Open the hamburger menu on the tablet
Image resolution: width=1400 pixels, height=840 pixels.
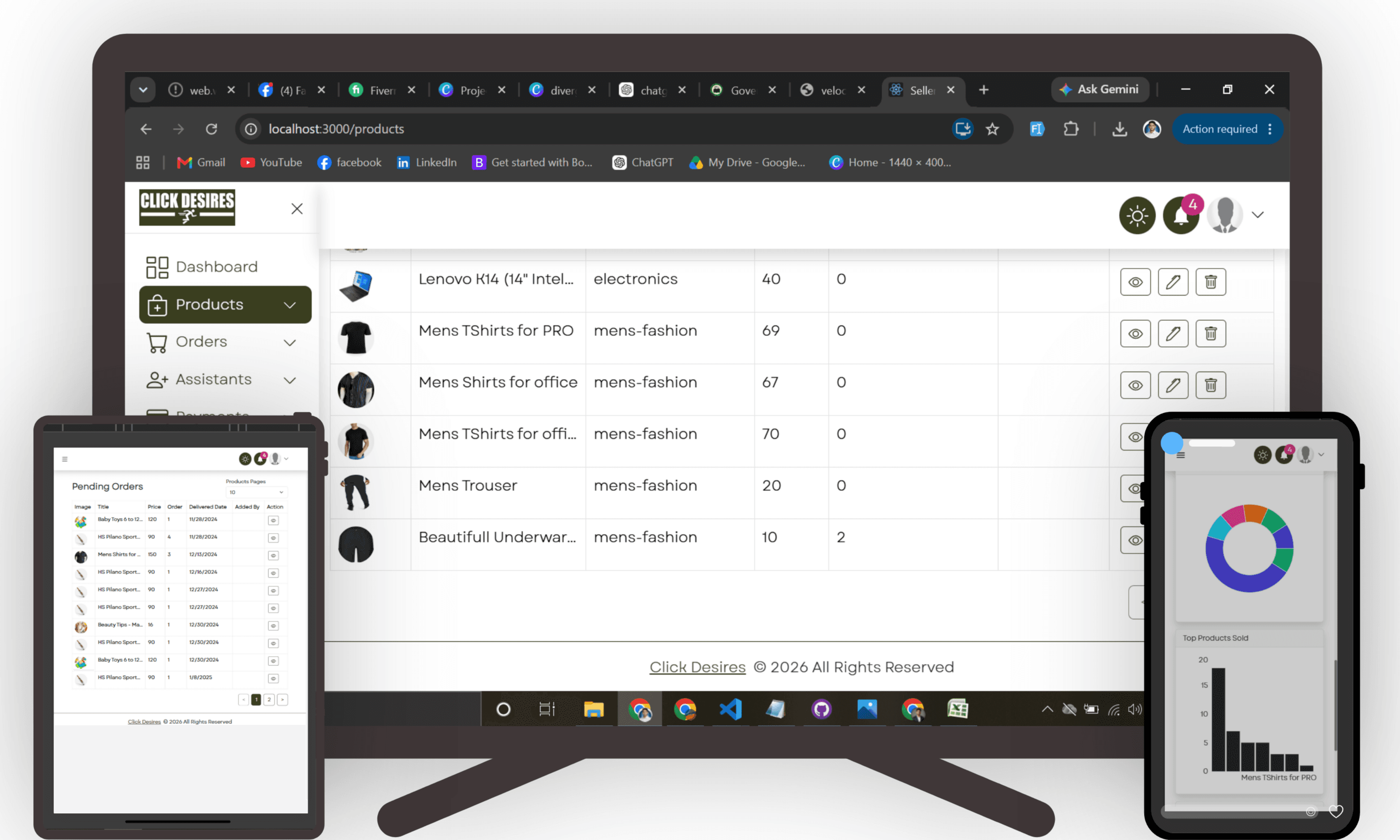click(65, 459)
